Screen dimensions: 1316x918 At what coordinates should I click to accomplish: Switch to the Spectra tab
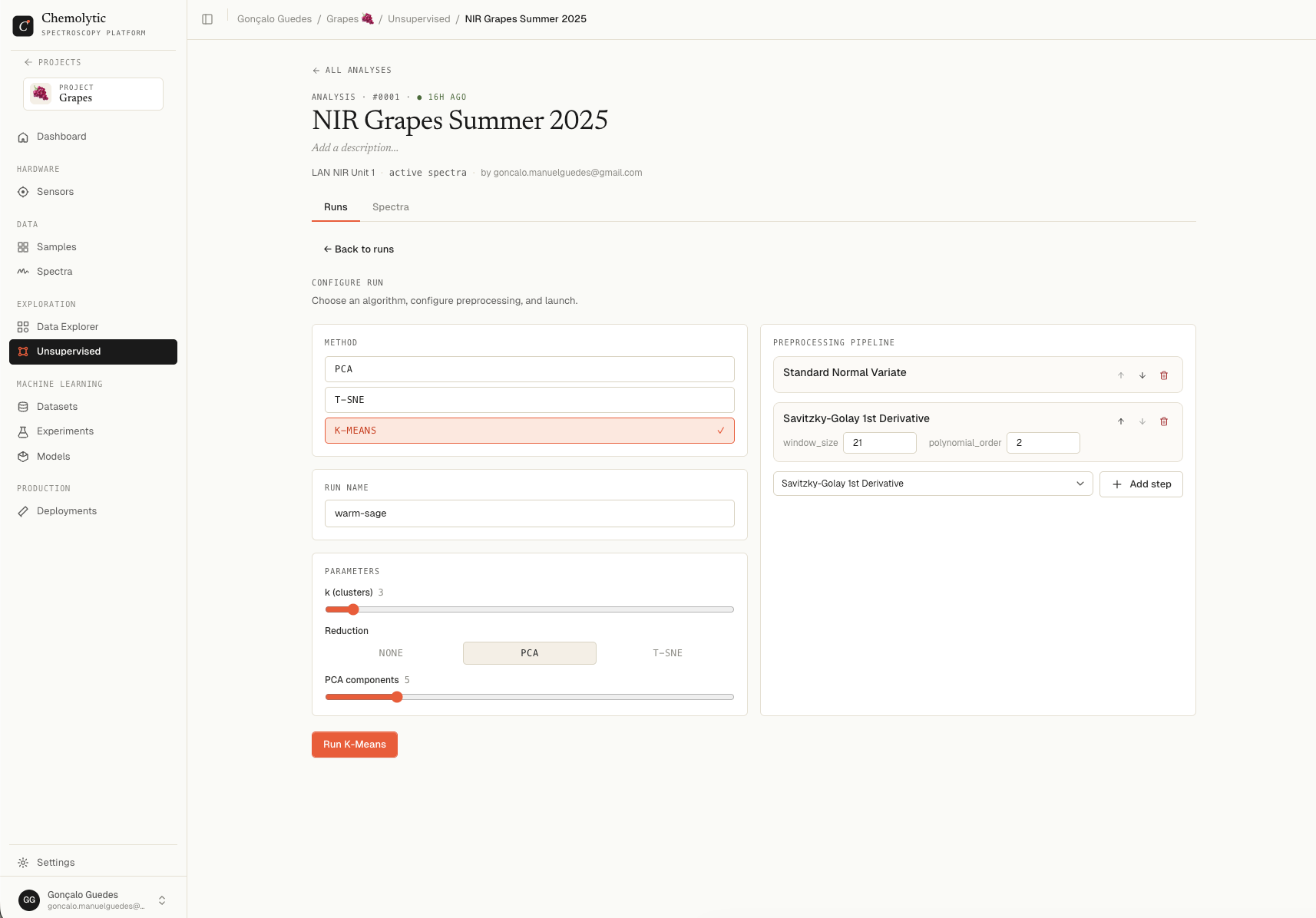[391, 207]
